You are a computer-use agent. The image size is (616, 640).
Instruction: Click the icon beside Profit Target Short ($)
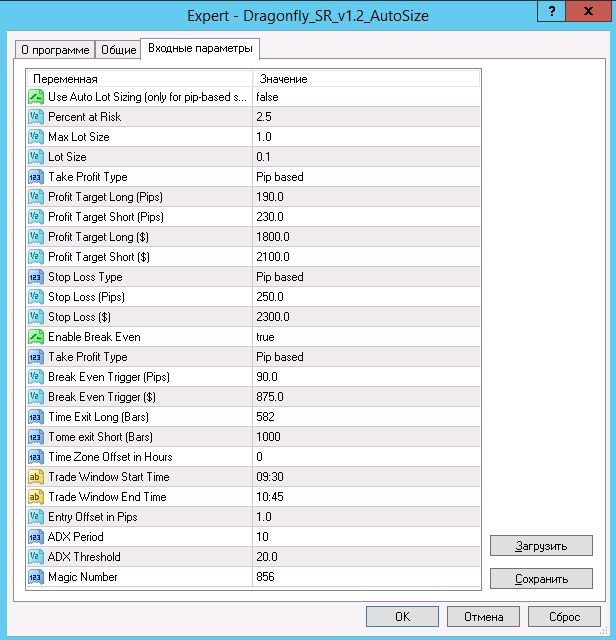(x=36, y=257)
